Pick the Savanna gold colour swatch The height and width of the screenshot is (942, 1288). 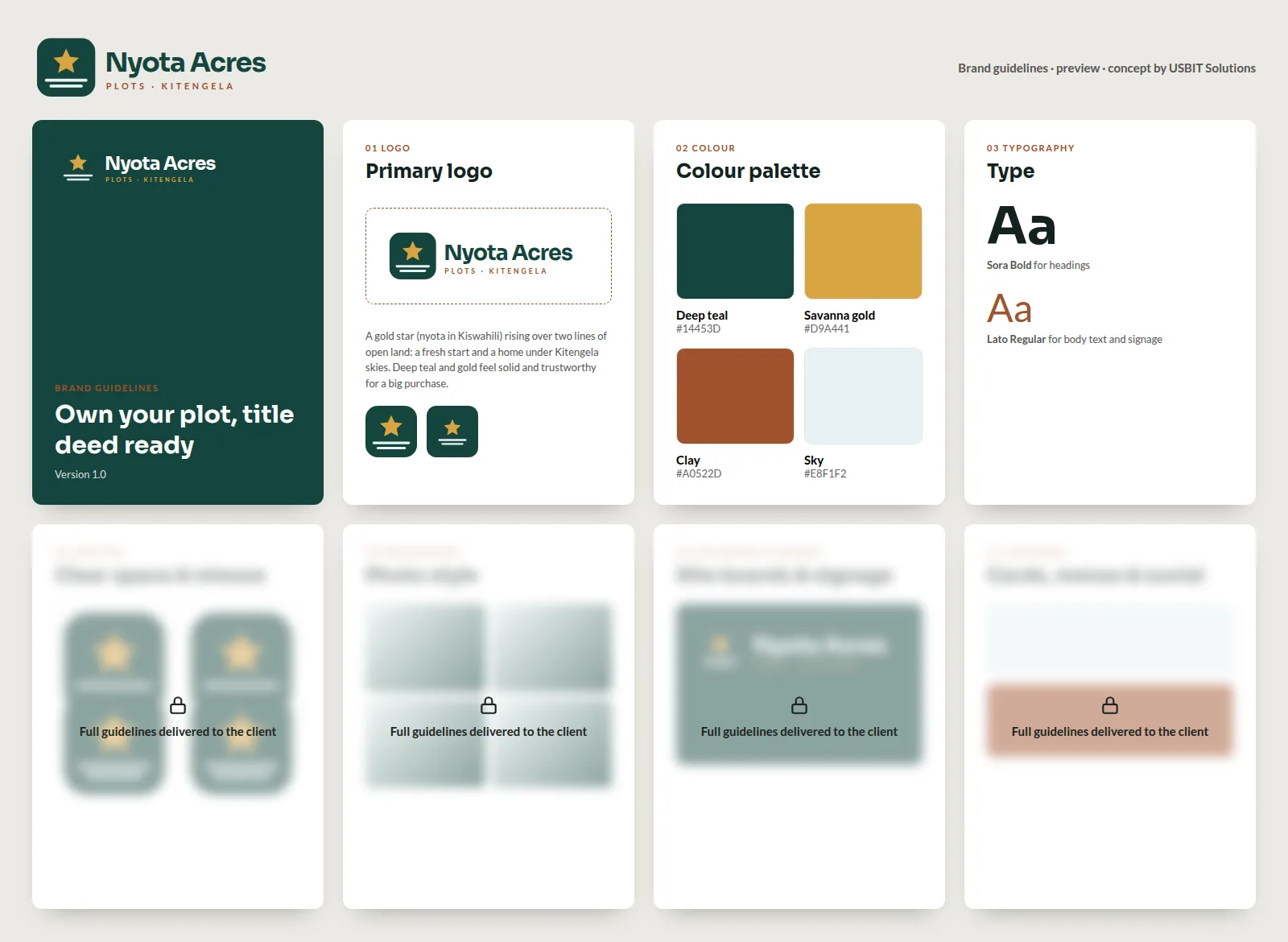point(863,251)
